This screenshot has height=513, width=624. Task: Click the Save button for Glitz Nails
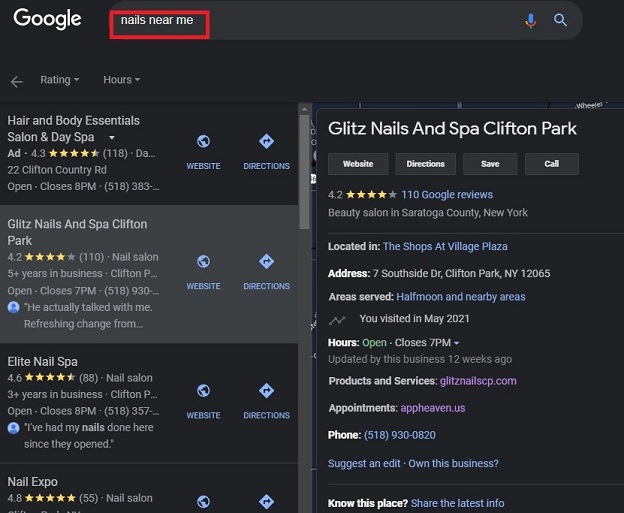coord(490,164)
